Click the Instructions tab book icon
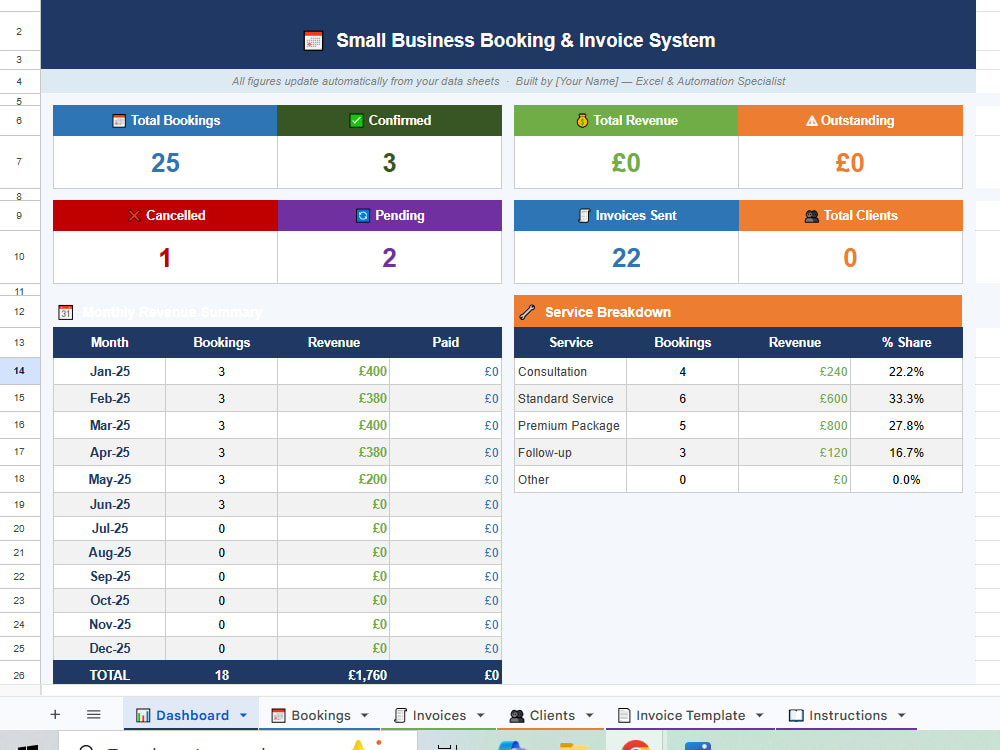 [x=796, y=716]
